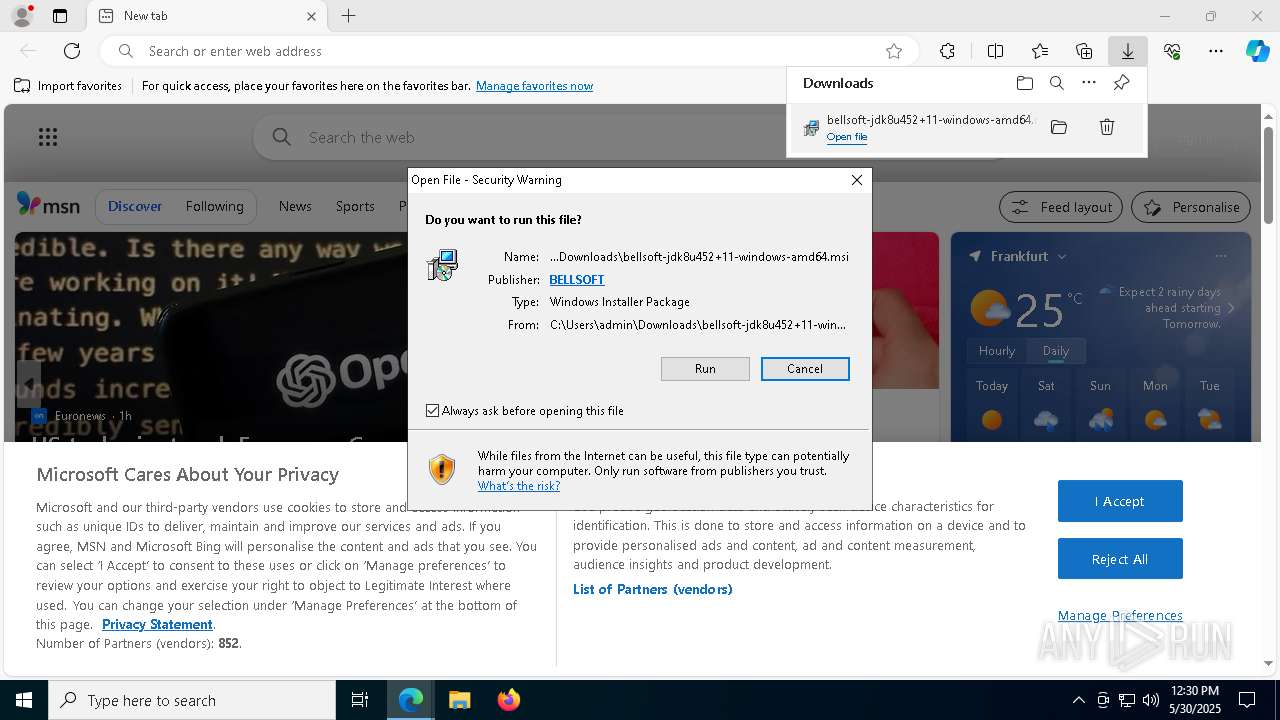
Task: Advance the rainy days weather alert arrow
Action: coord(1231,308)
